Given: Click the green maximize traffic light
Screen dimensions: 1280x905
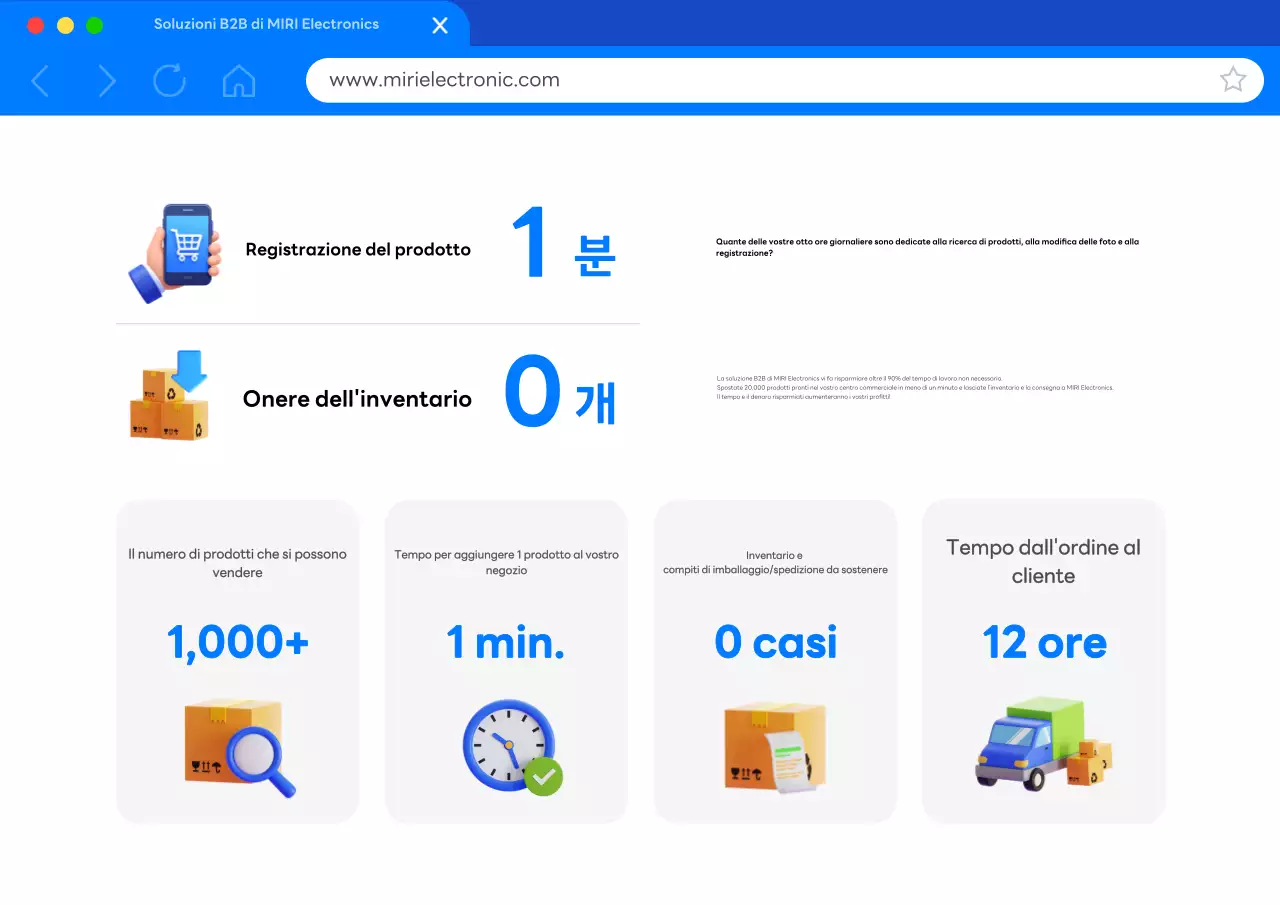Looking at the screenshot, I should click(x=95, y=25).
